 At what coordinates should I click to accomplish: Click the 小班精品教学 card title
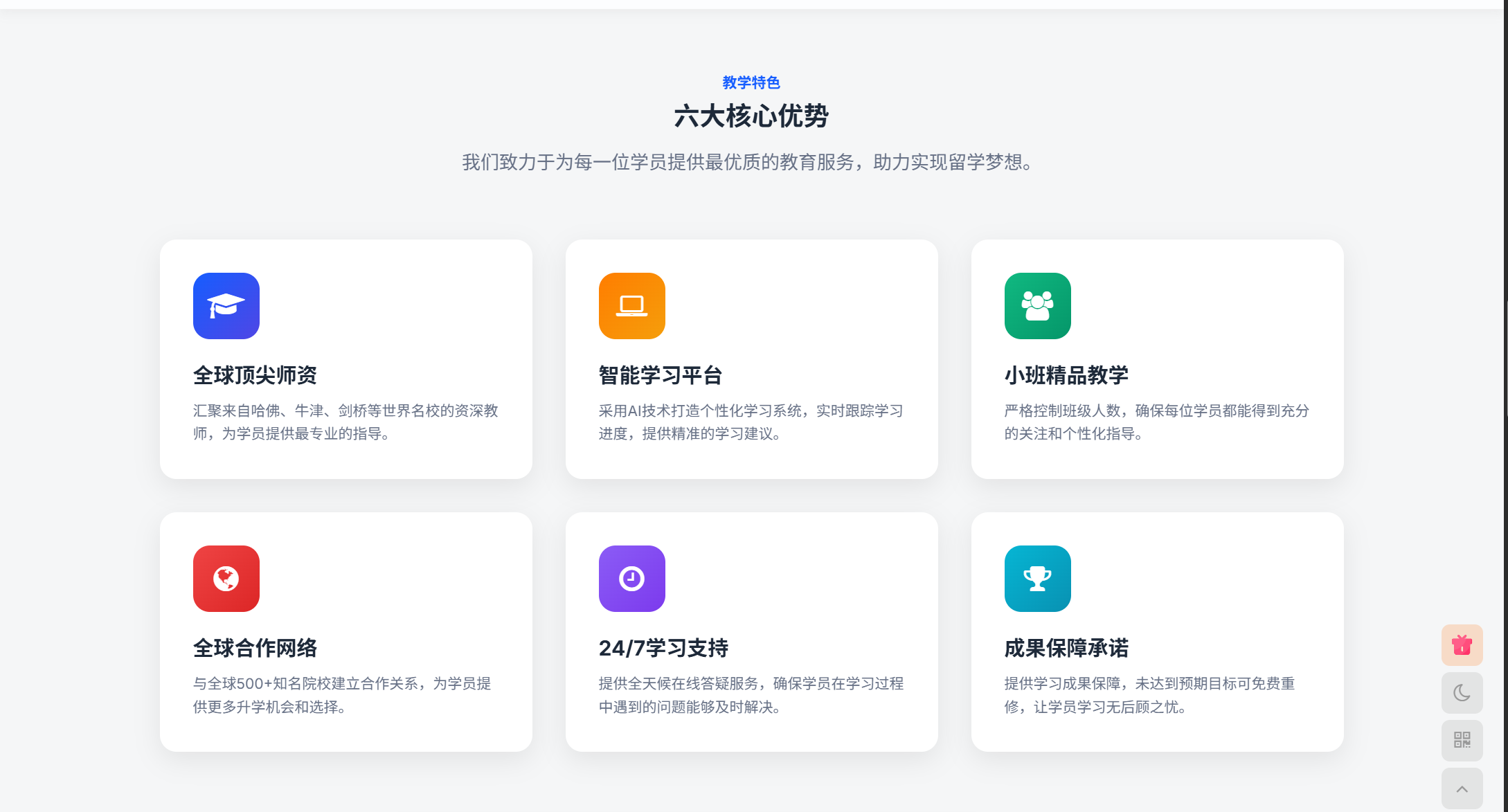click(1066, 375)
